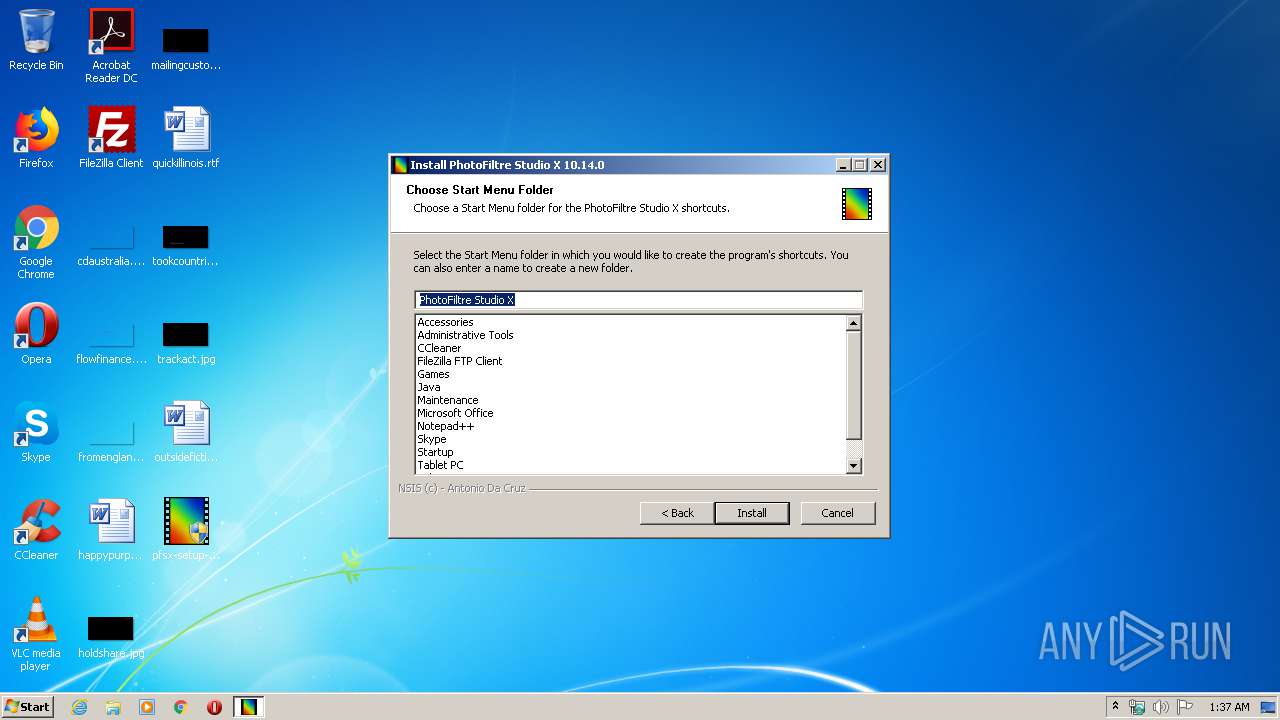Open the Opera desktop shortcut
Viewport: 1280px width, 720px height.
(x=36, y=334)
